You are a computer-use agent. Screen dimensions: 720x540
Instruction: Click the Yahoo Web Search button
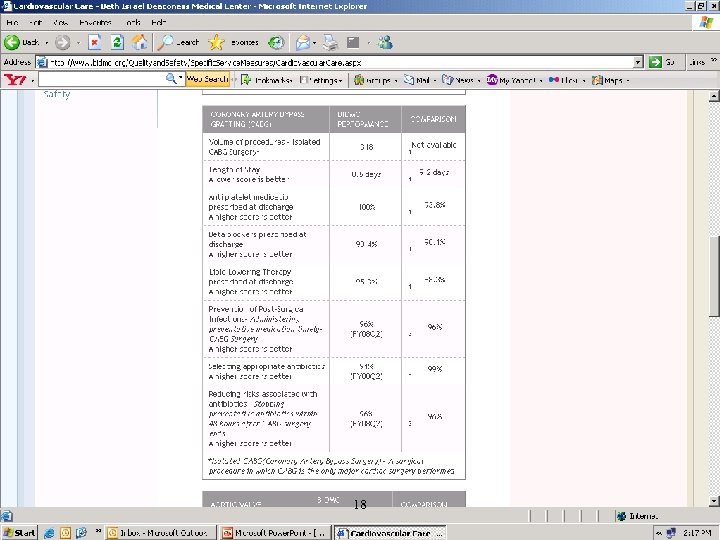[x=207, y=79]
